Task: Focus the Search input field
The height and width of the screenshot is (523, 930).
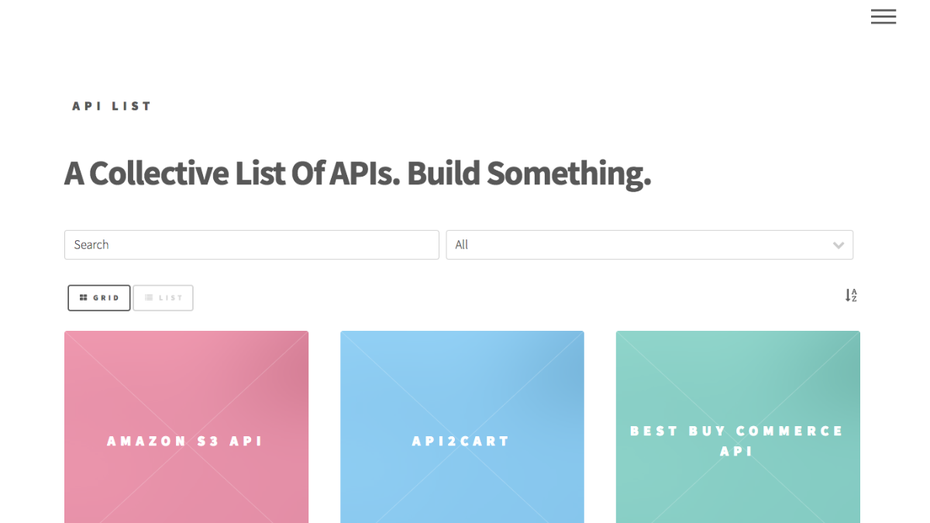Action: 251,245
